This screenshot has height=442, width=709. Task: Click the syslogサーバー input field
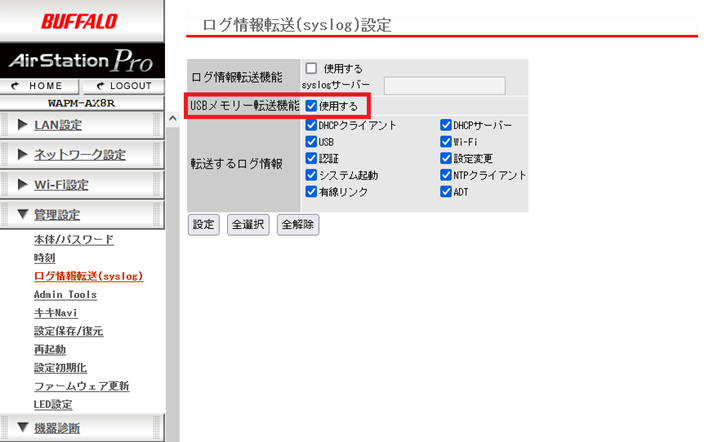coord(444,85)
